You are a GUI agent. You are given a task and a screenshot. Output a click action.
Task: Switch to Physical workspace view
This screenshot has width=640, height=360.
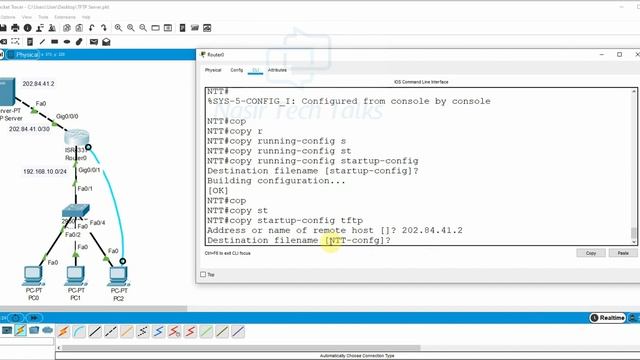pyautogui.click(x=23, y=55)
